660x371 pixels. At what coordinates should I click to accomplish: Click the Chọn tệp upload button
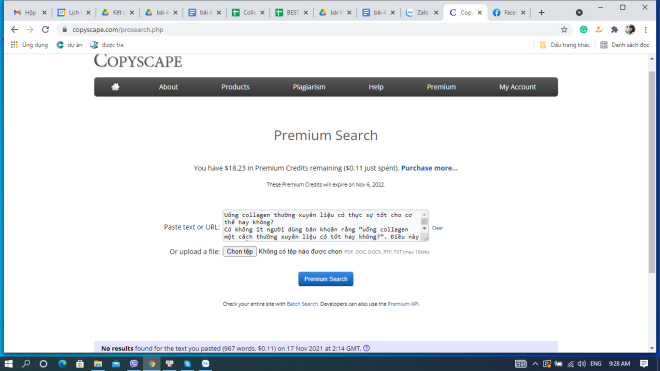[240, 251]
